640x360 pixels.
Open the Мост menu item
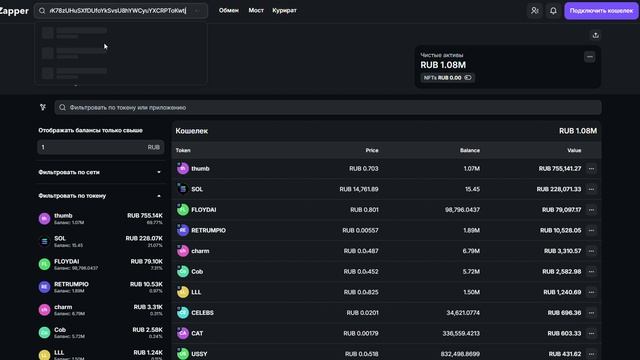[256, 10]
